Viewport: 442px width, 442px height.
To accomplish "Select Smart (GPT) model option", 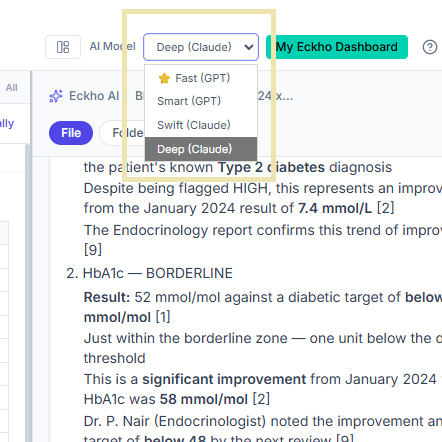I will [x=201, y=101].
